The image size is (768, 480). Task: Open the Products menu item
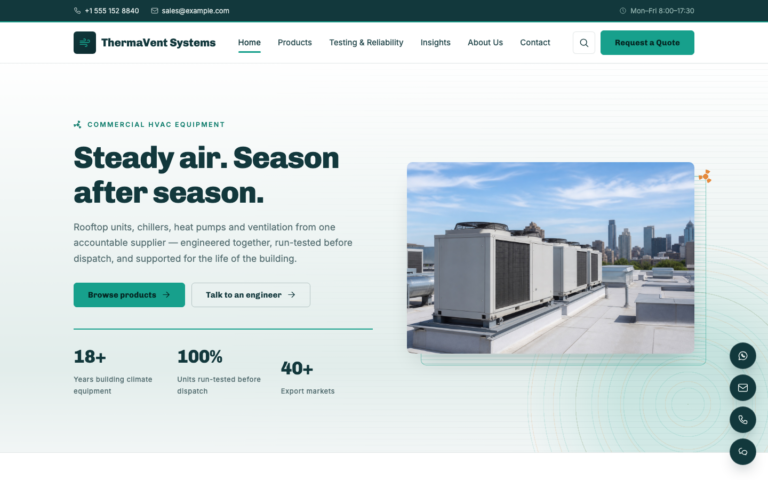(294, 43)
